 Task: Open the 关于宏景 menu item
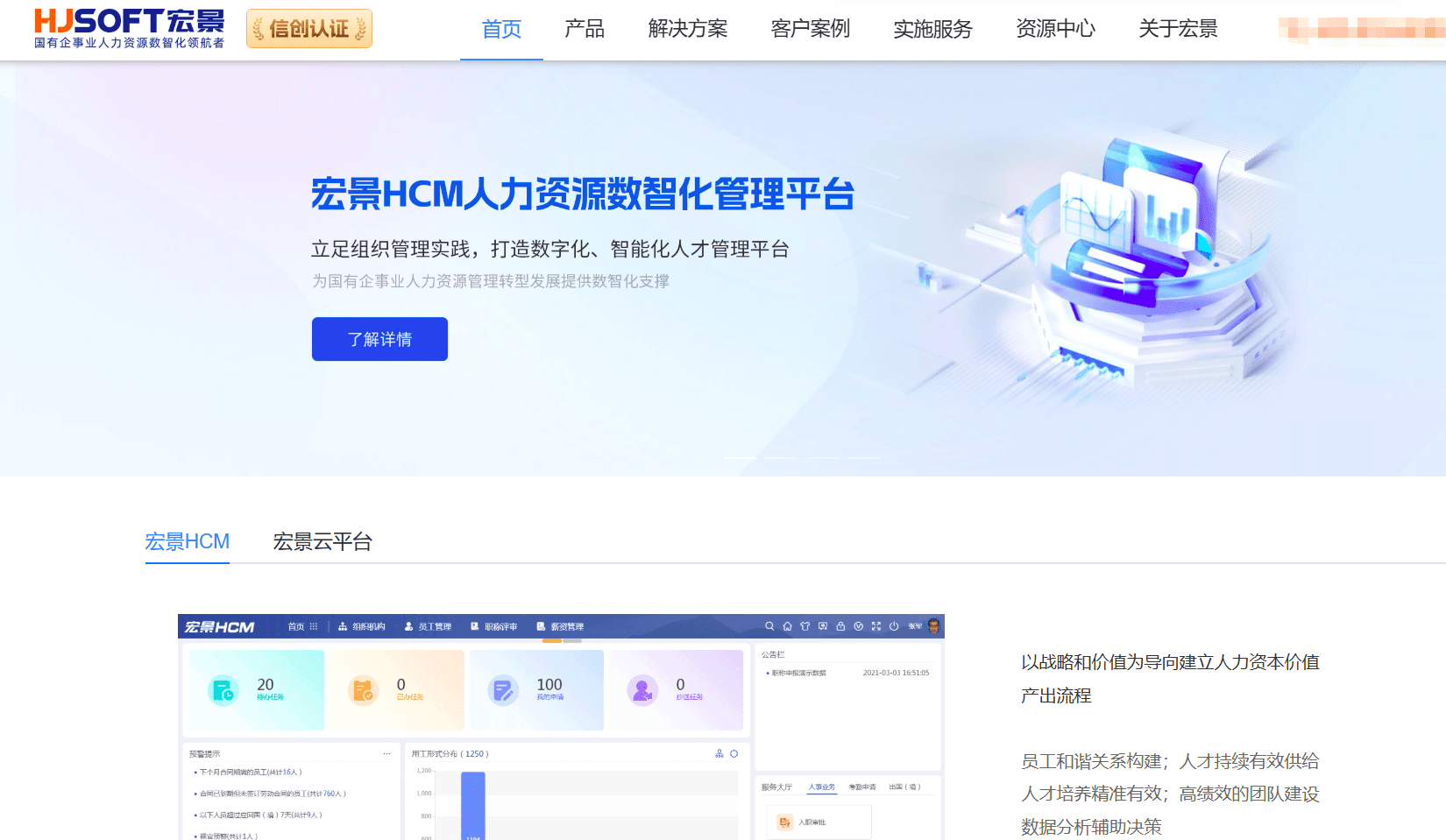(x=1179, y=29)
